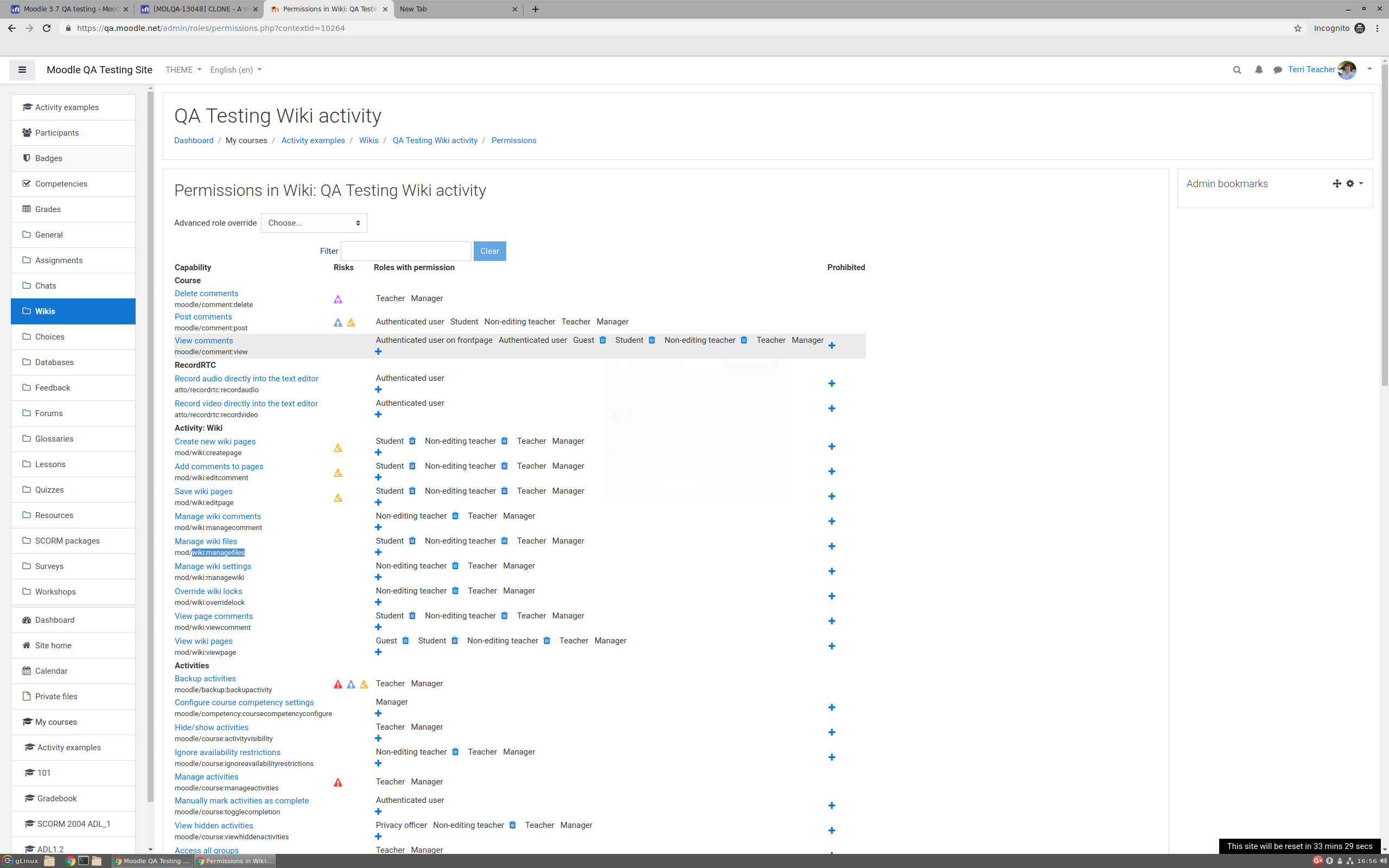Follow the Dashboard breadcrumb link
The image size is (1389, 868).
(193, 141)
